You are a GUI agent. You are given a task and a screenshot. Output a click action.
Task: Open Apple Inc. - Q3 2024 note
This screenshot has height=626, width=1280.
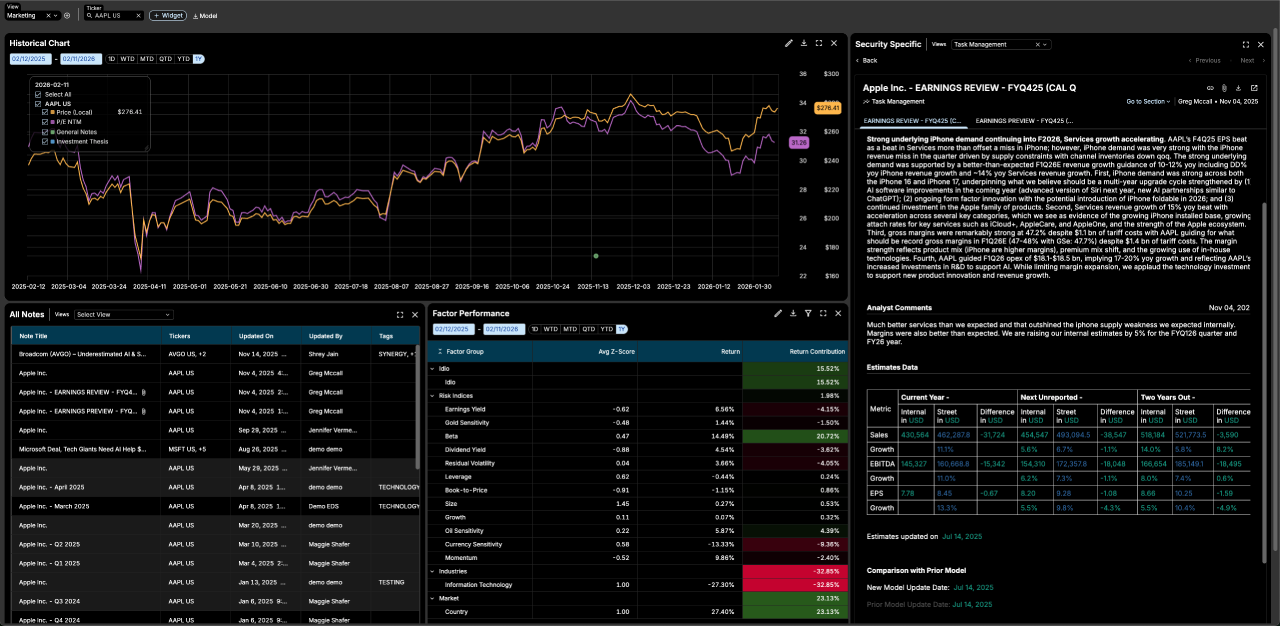(x=215, y=601)
